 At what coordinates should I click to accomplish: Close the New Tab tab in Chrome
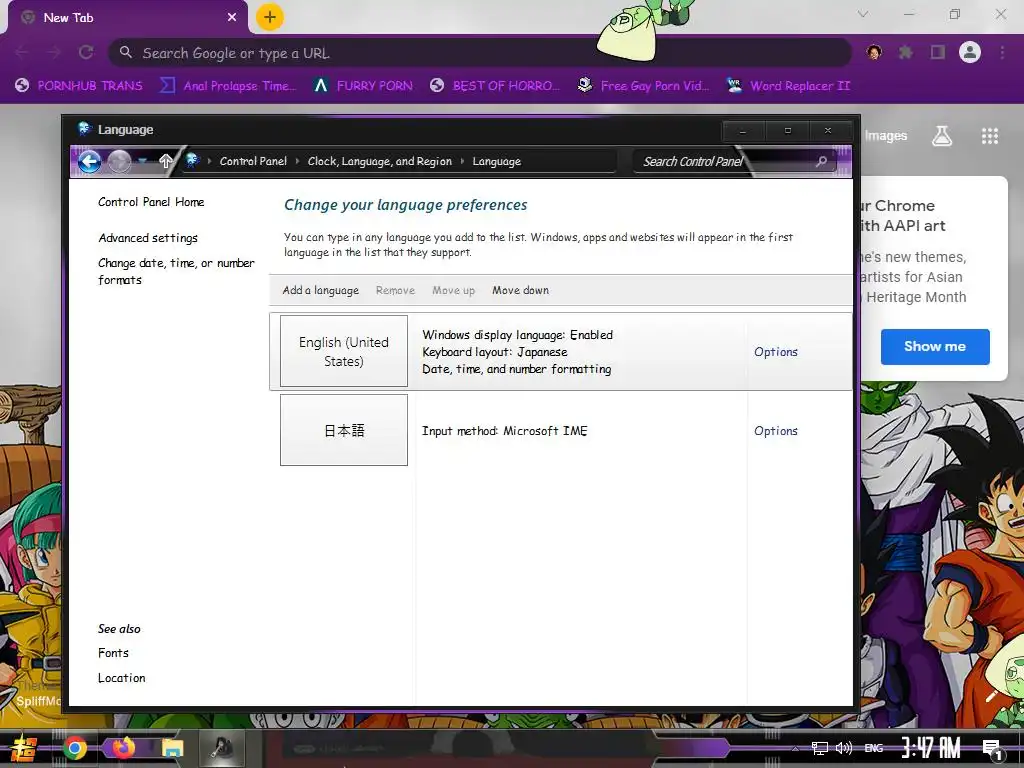tap(232, 18)
